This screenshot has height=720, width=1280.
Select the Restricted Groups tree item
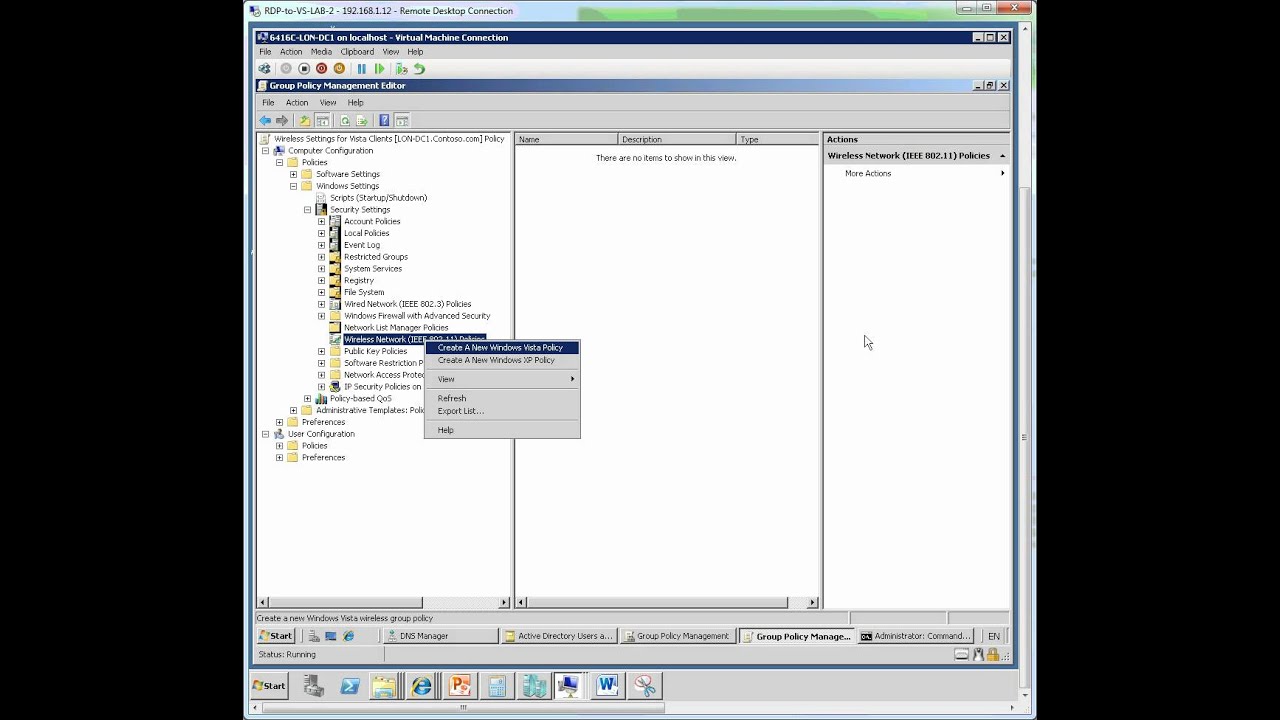coord(376,257)
